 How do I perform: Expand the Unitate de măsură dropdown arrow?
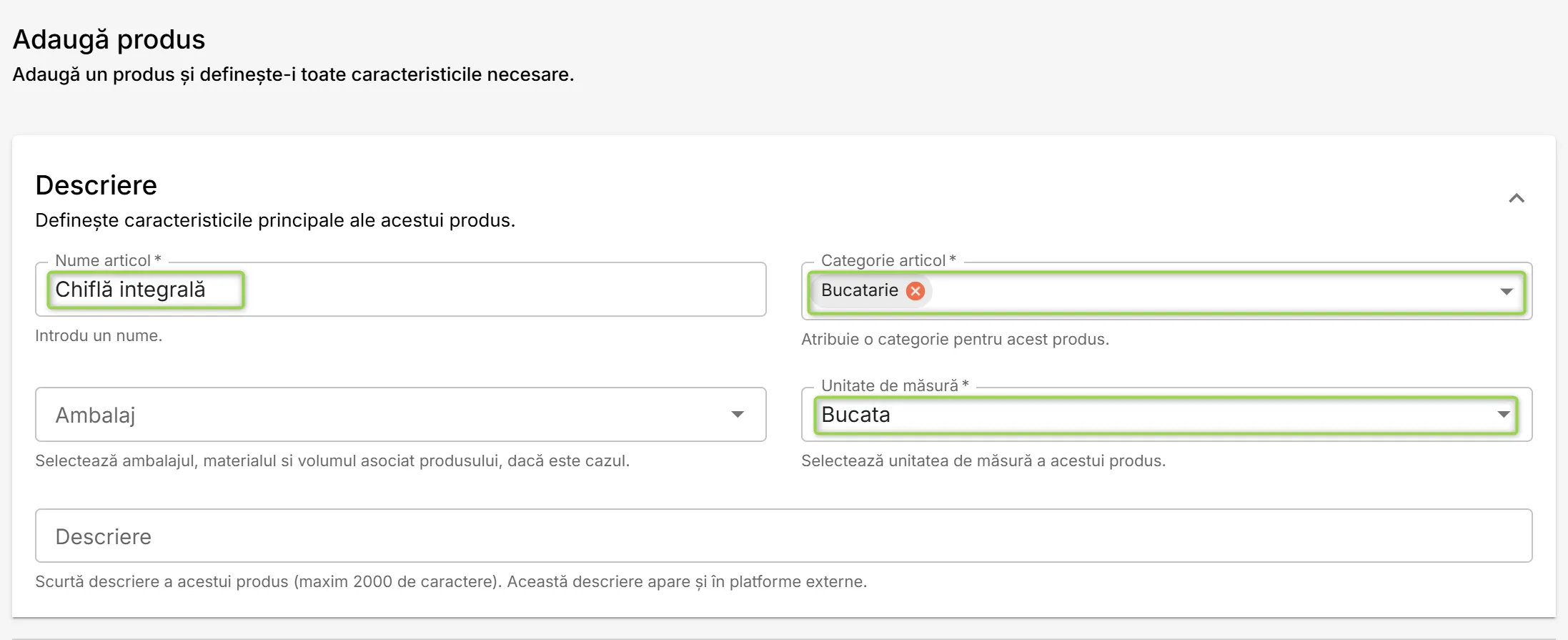(x=1504, y=415)
